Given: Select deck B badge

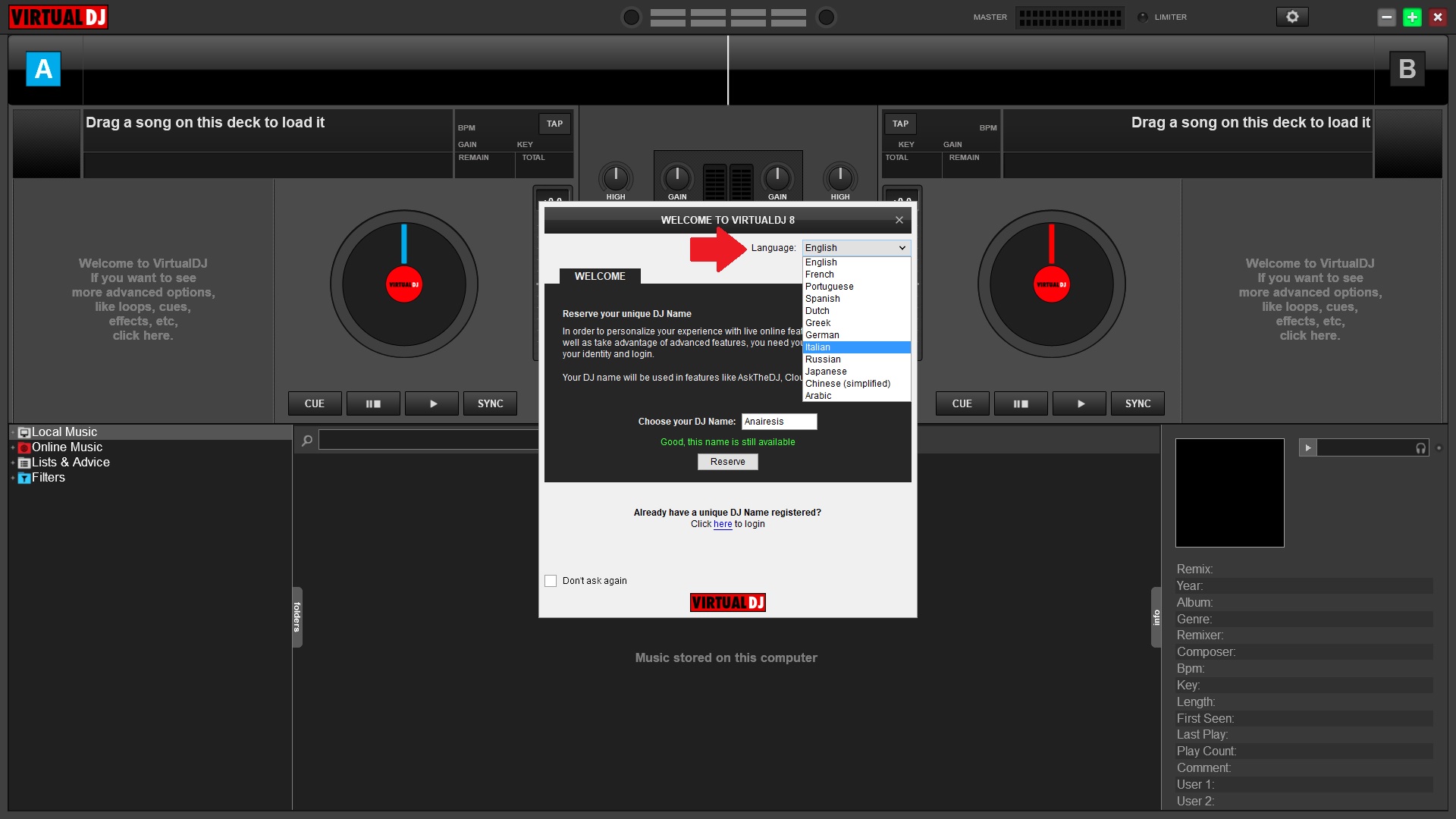Looking at the screenshot, I should click(1407, 69).
